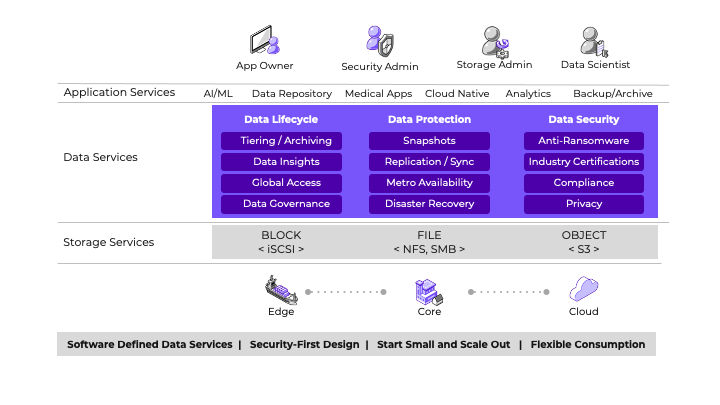Select the Core building icon
720x405 pixels.
click(428, 291)
